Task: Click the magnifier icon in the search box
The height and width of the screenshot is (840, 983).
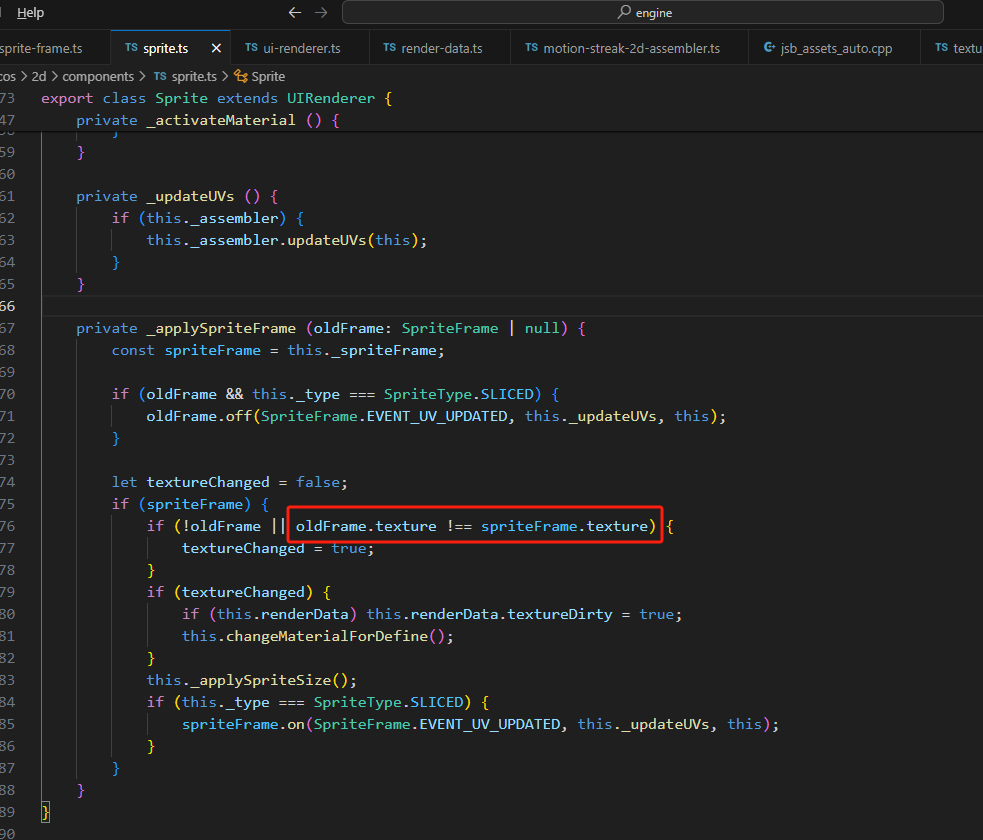Action: tap(624, 13)
